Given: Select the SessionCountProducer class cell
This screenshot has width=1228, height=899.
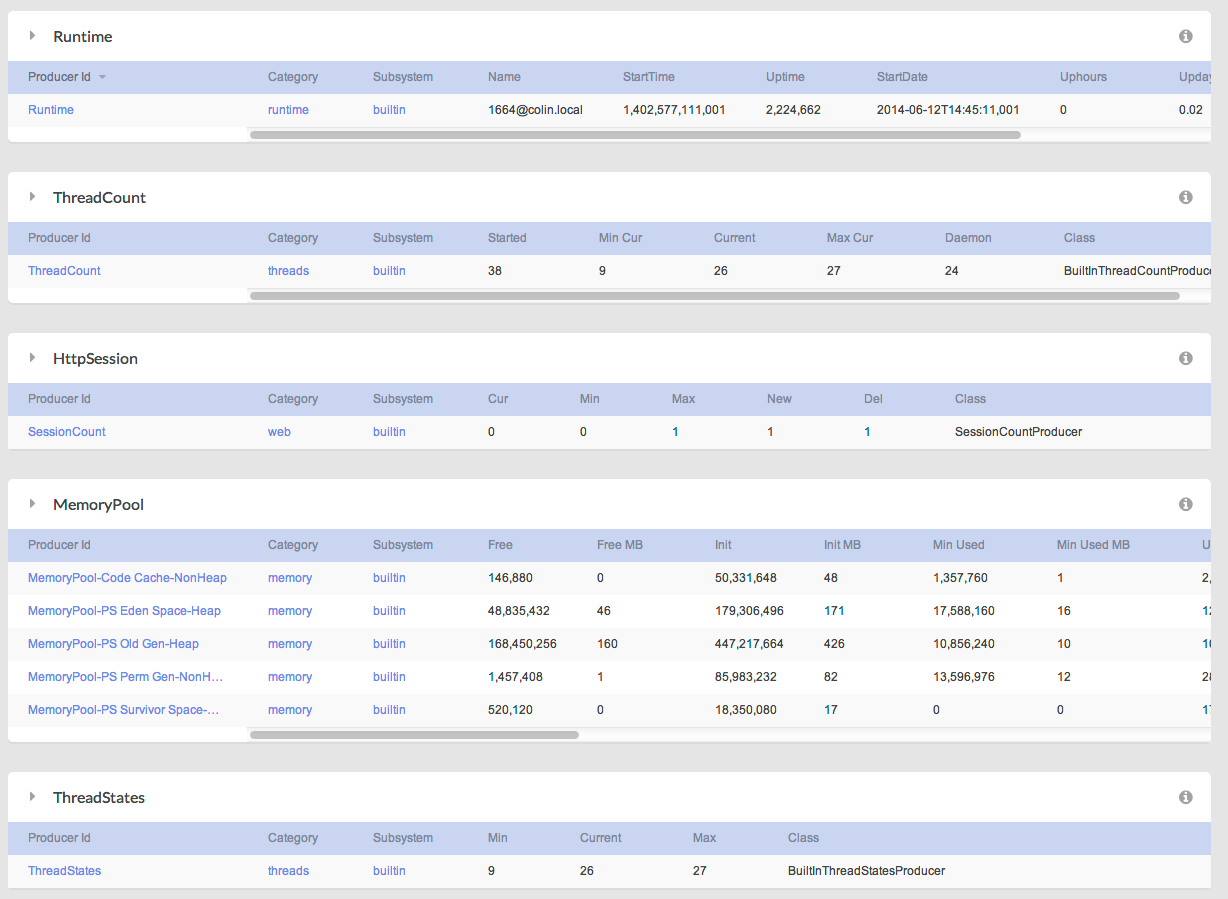Looking at the screenshot, I should click(1018, 432).
